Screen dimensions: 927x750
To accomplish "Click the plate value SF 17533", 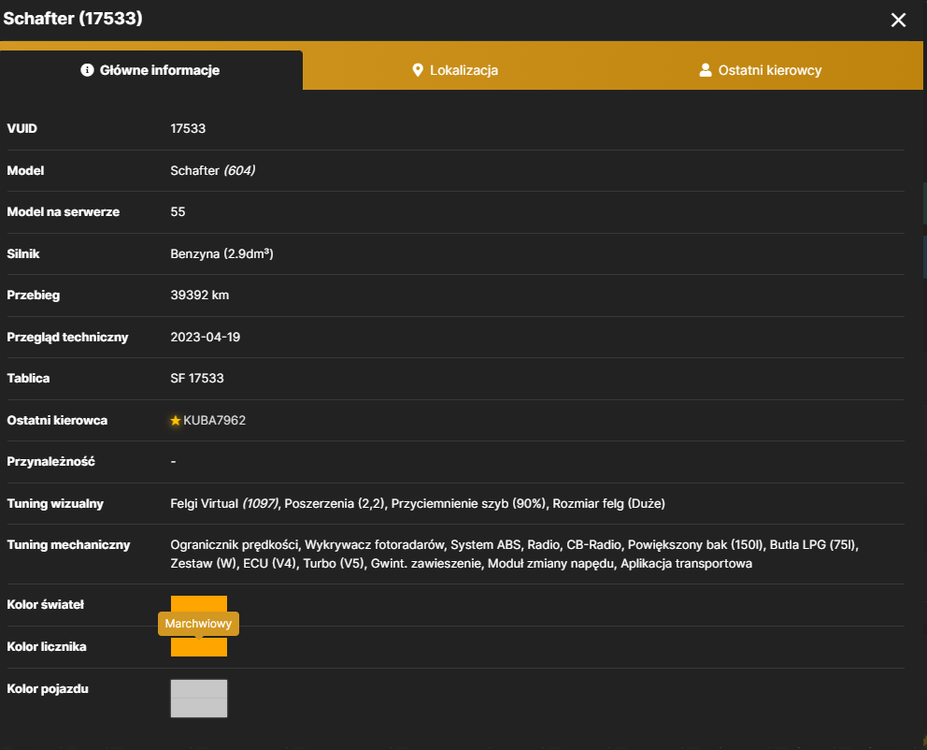I will point(197,378).
